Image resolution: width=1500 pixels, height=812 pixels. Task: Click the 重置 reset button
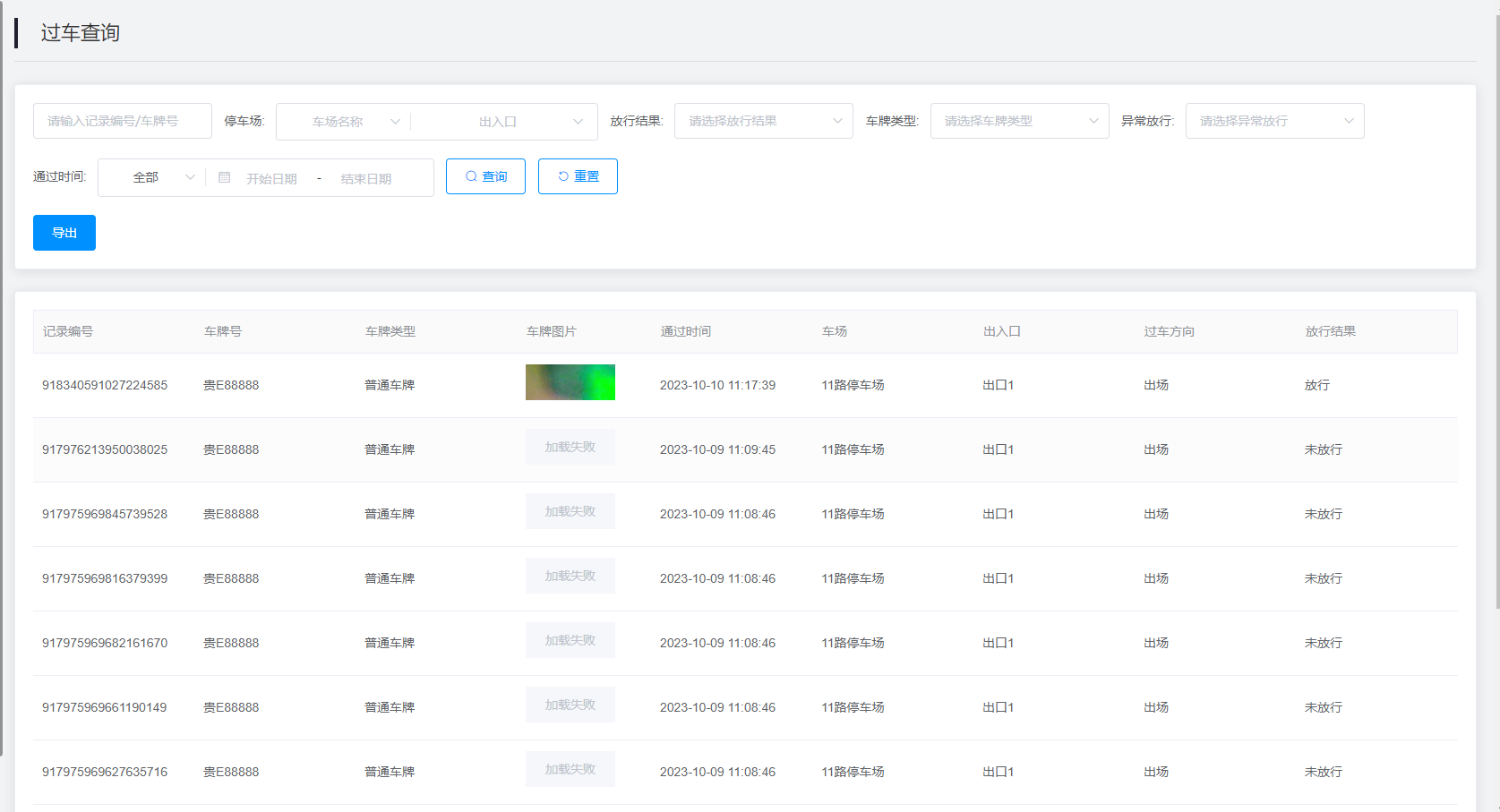click(x=578, y=176)
